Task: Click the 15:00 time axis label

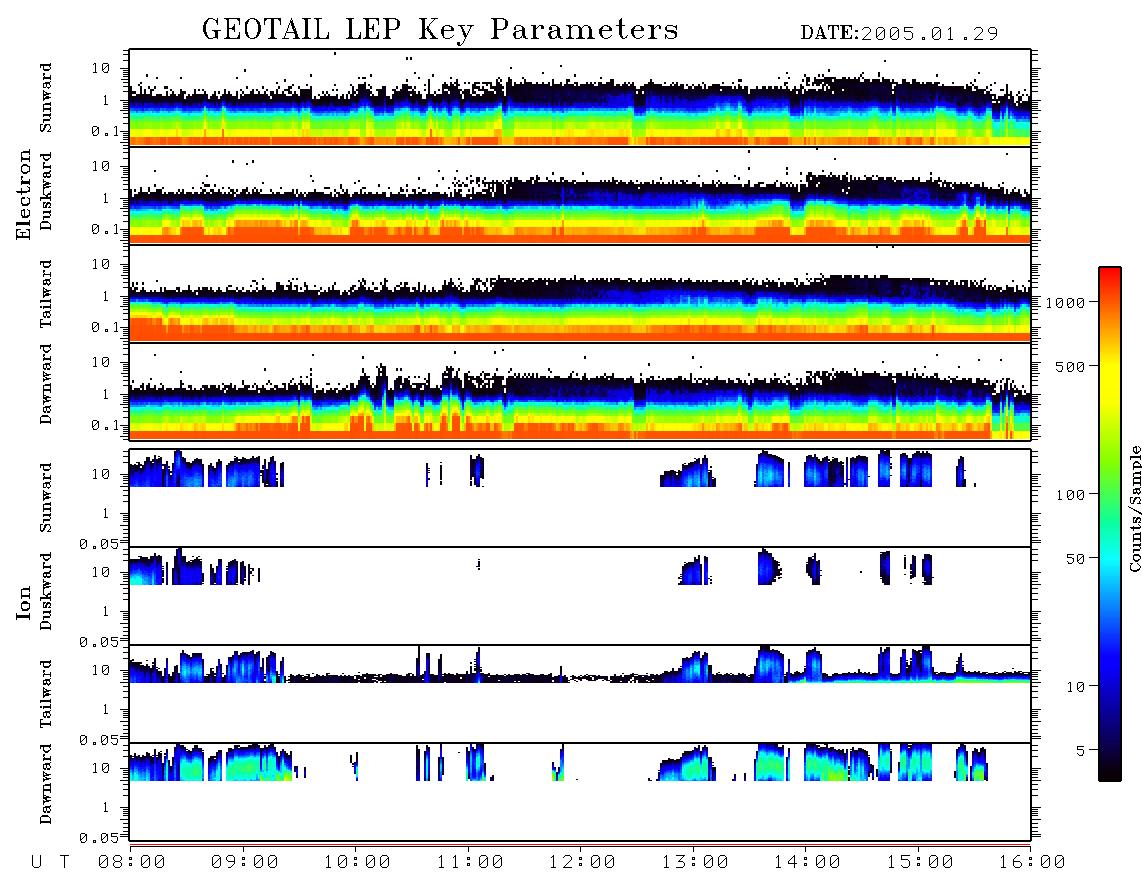Action: coord(920,862)
